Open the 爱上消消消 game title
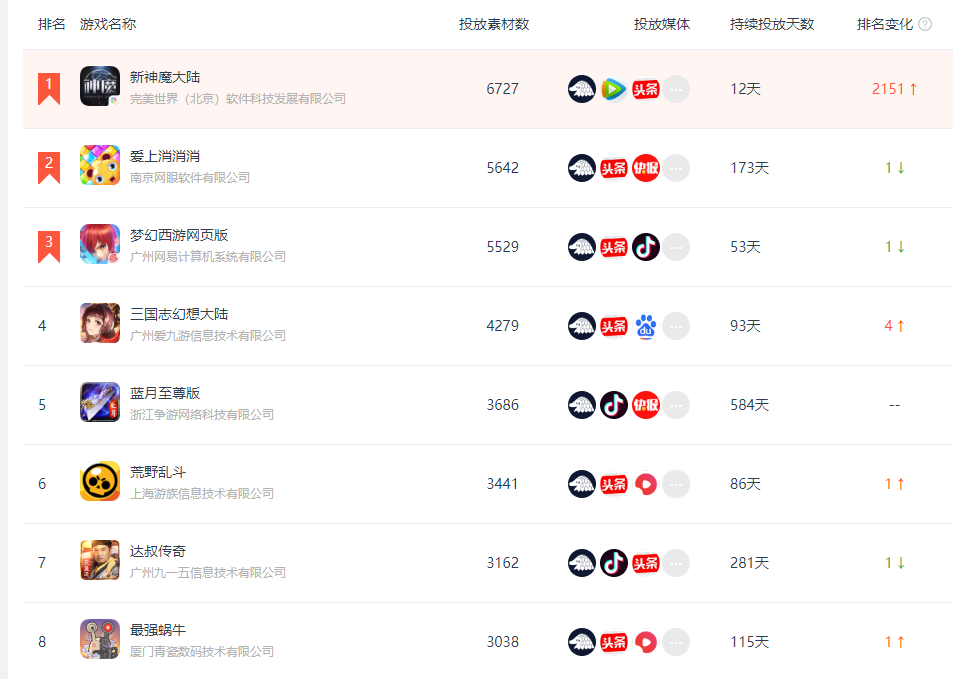Image resolution: width=955 pixels, height=679 pixels. point(165,157)
